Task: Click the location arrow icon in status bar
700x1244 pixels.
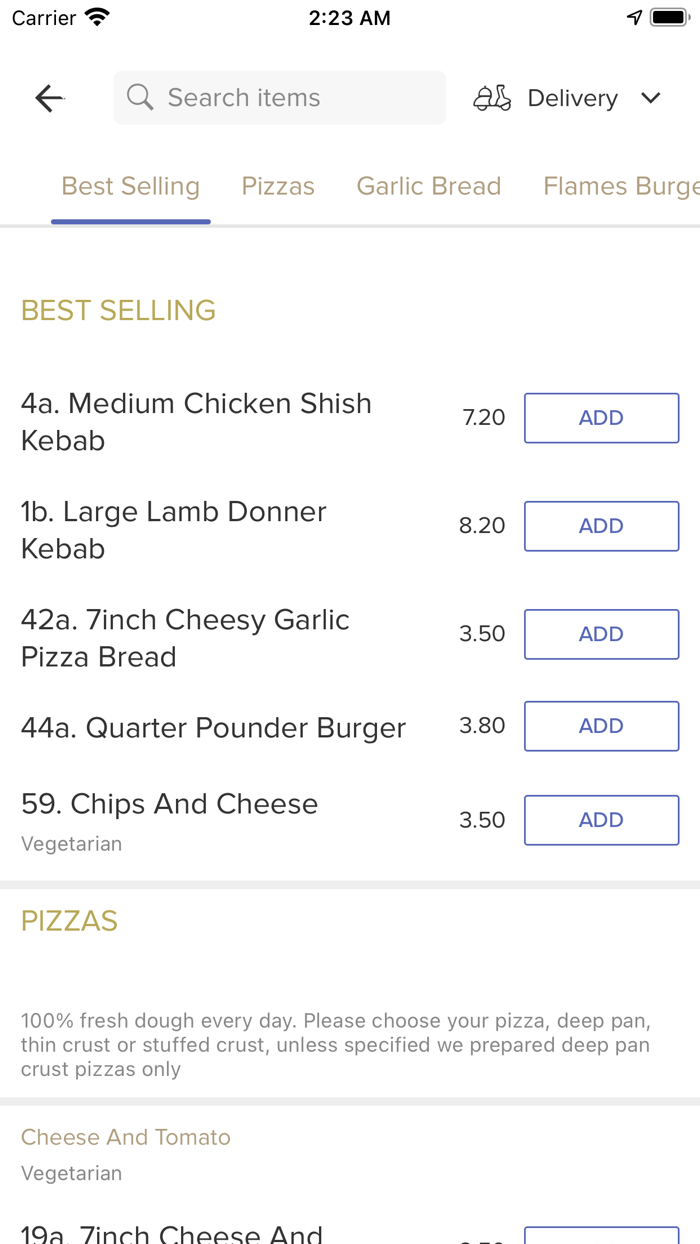Action: (x=634, y=17)
